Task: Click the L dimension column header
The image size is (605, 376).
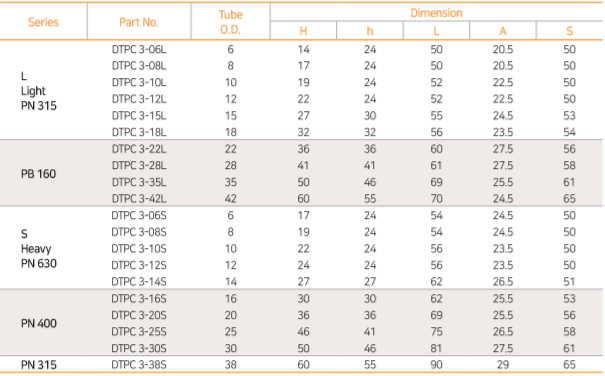Action: pos(436,31)
